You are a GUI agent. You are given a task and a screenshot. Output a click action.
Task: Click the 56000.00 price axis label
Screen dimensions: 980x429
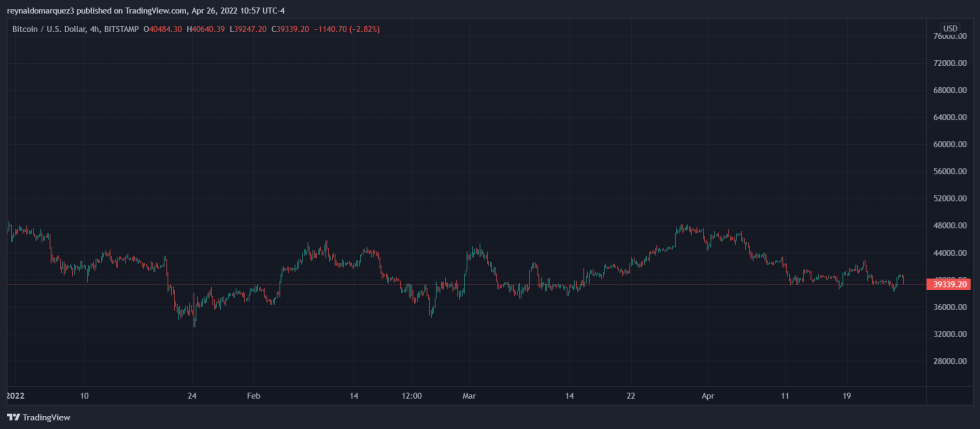pyautogui.click(x=950, y=171)
